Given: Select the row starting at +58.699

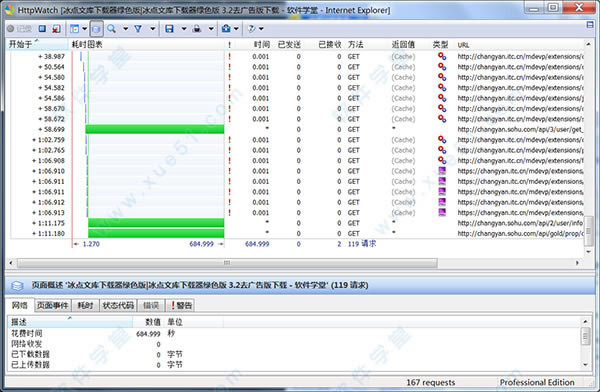Looking at the screenshot, I should (297, 129).
